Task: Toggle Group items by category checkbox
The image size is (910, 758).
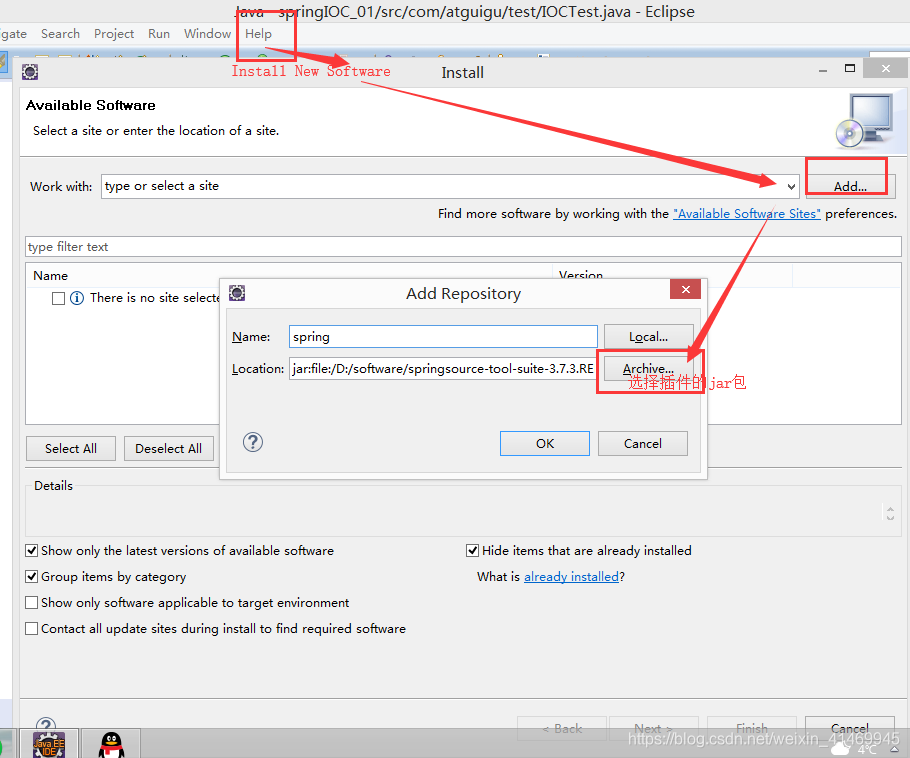Action: coord(32,576)
